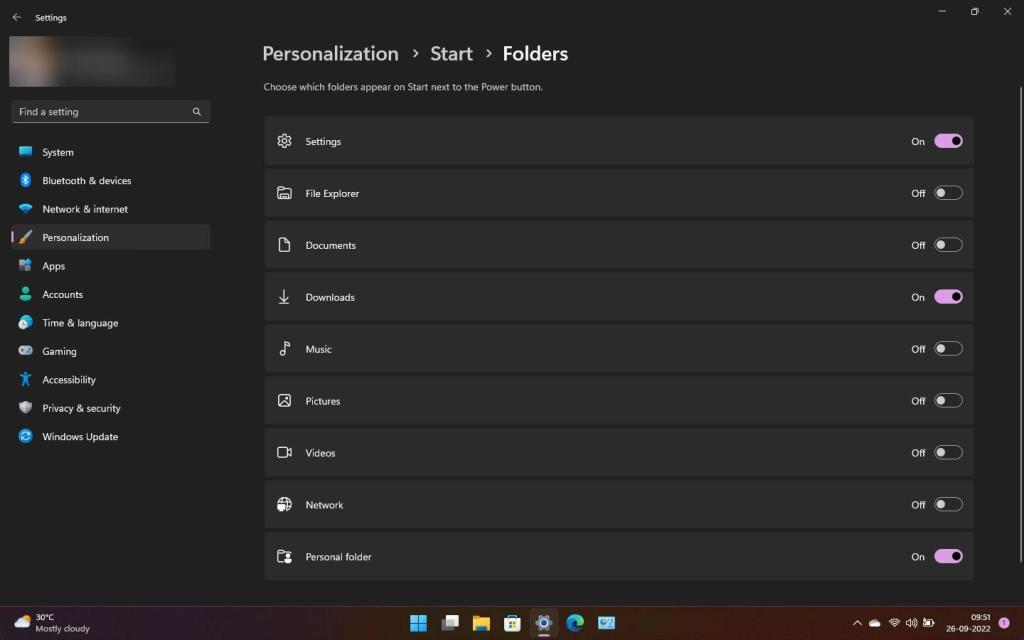
Task: Click the search magnifier icon in Find a setting
Action: tap(197, 112)
